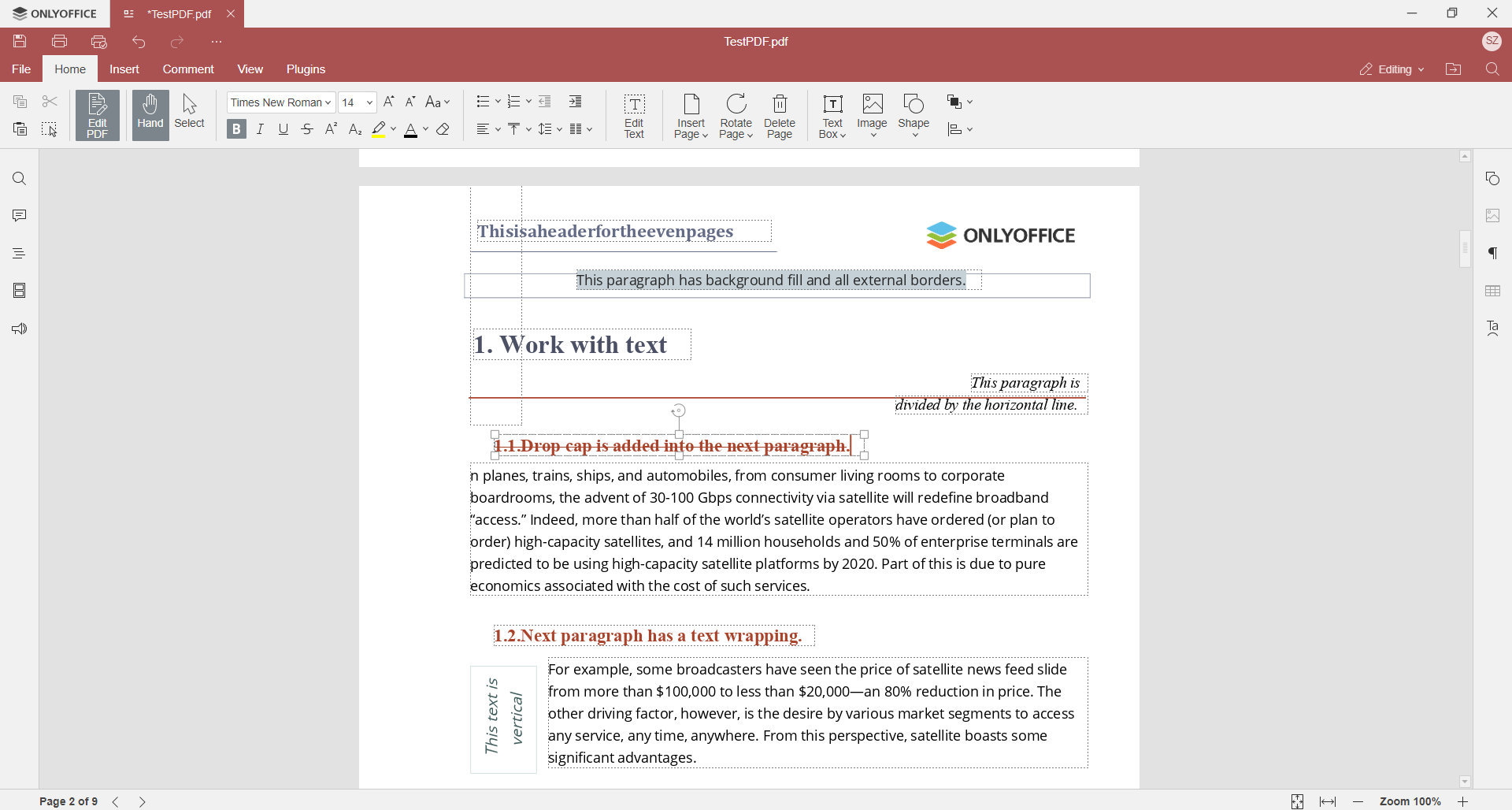Open the Text Box tool
This screenshot has height=810, width=1512.
click(x=832, y=114)
